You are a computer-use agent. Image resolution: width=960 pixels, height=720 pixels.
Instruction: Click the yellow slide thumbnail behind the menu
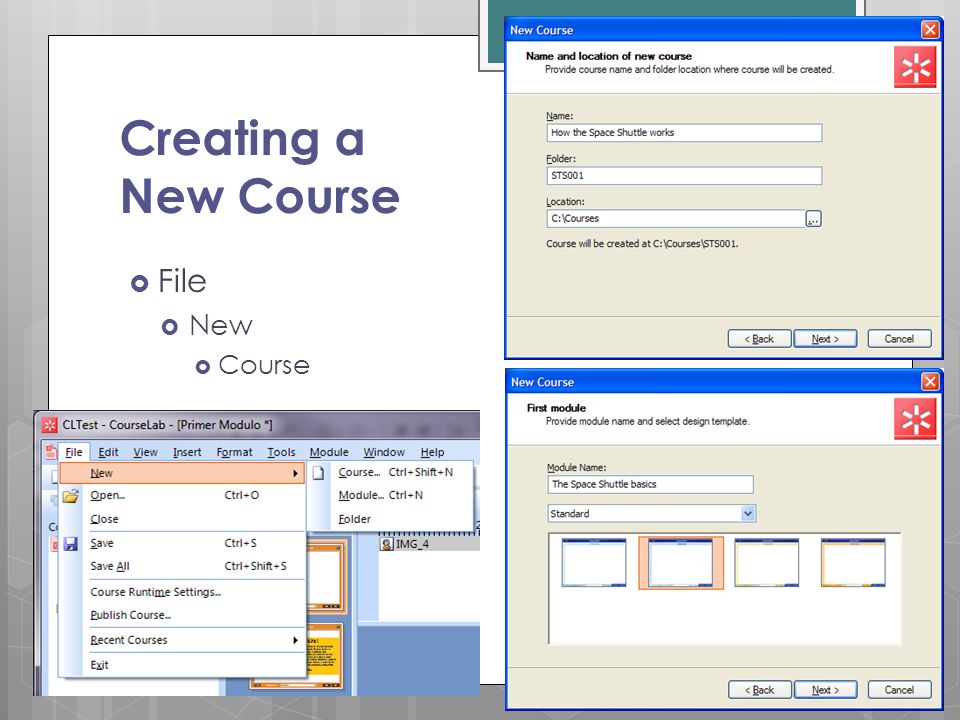[x=323, y=658]
